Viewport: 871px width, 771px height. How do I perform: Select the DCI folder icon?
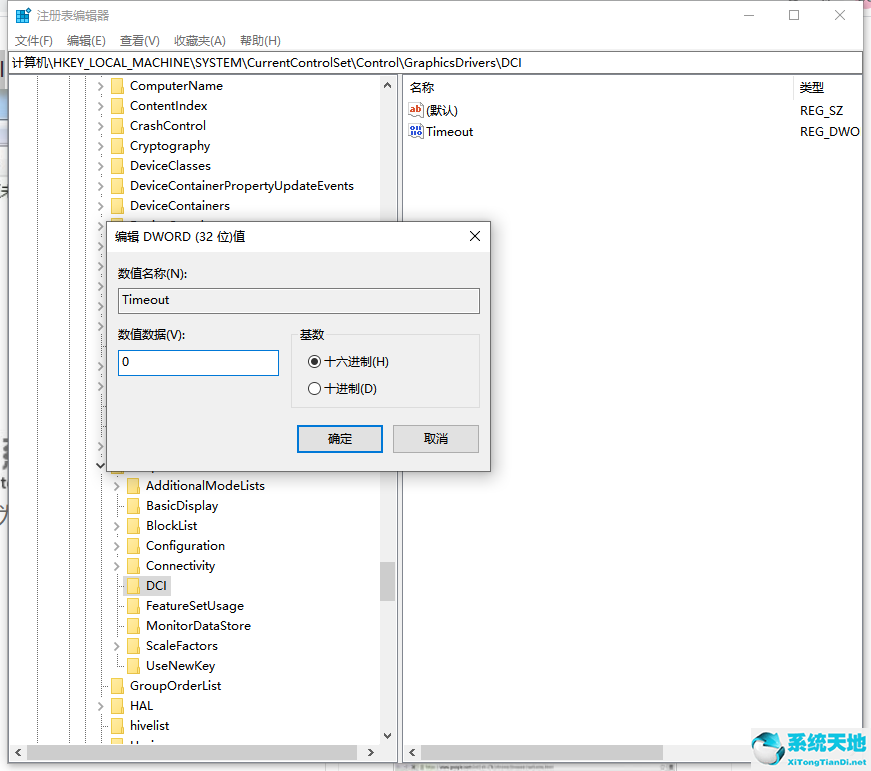point(132,585)
